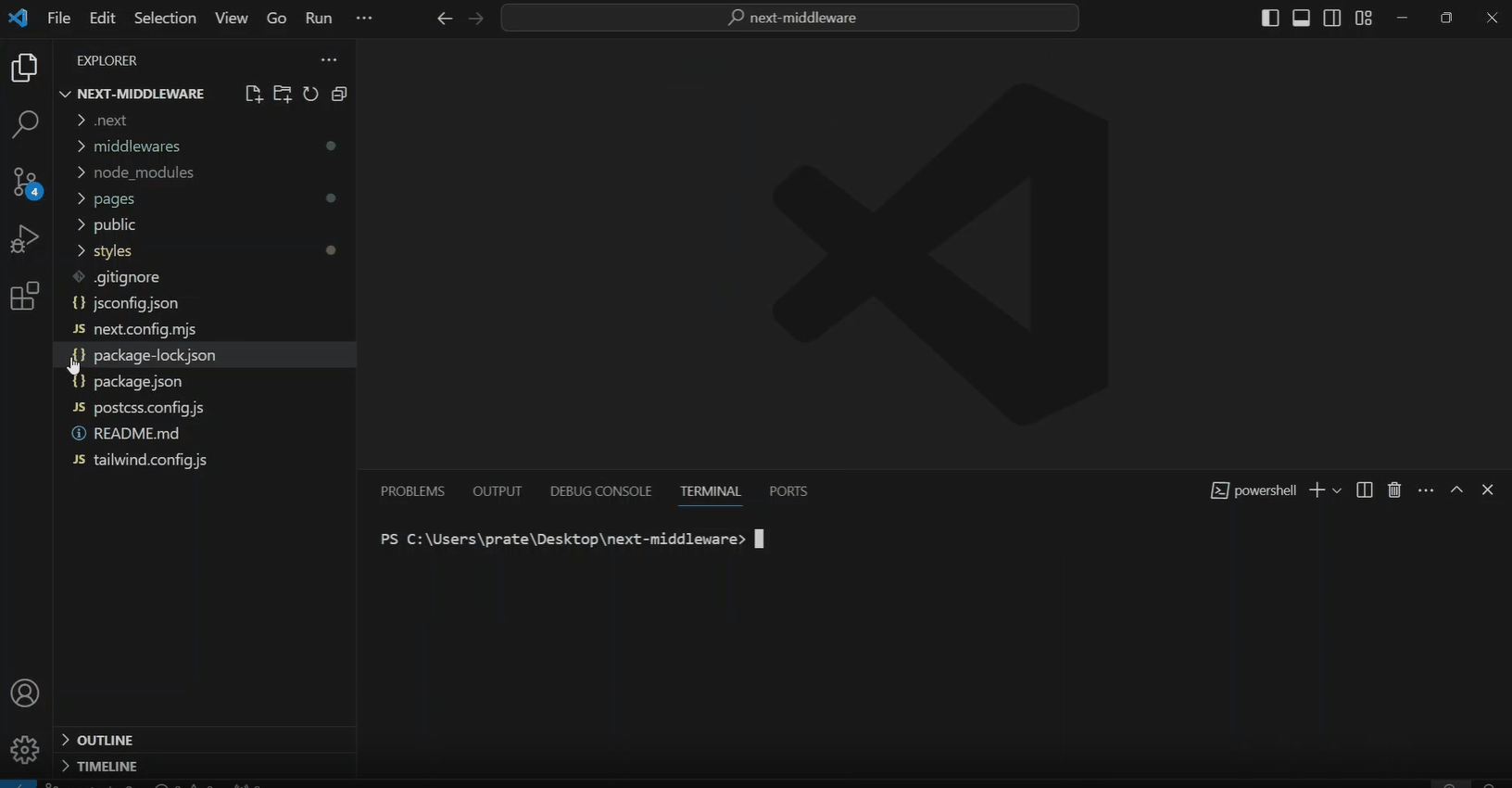Toggle bottom panel visibility
The width and height of the screenshot is (1512, 788).
coord(1302,19)
